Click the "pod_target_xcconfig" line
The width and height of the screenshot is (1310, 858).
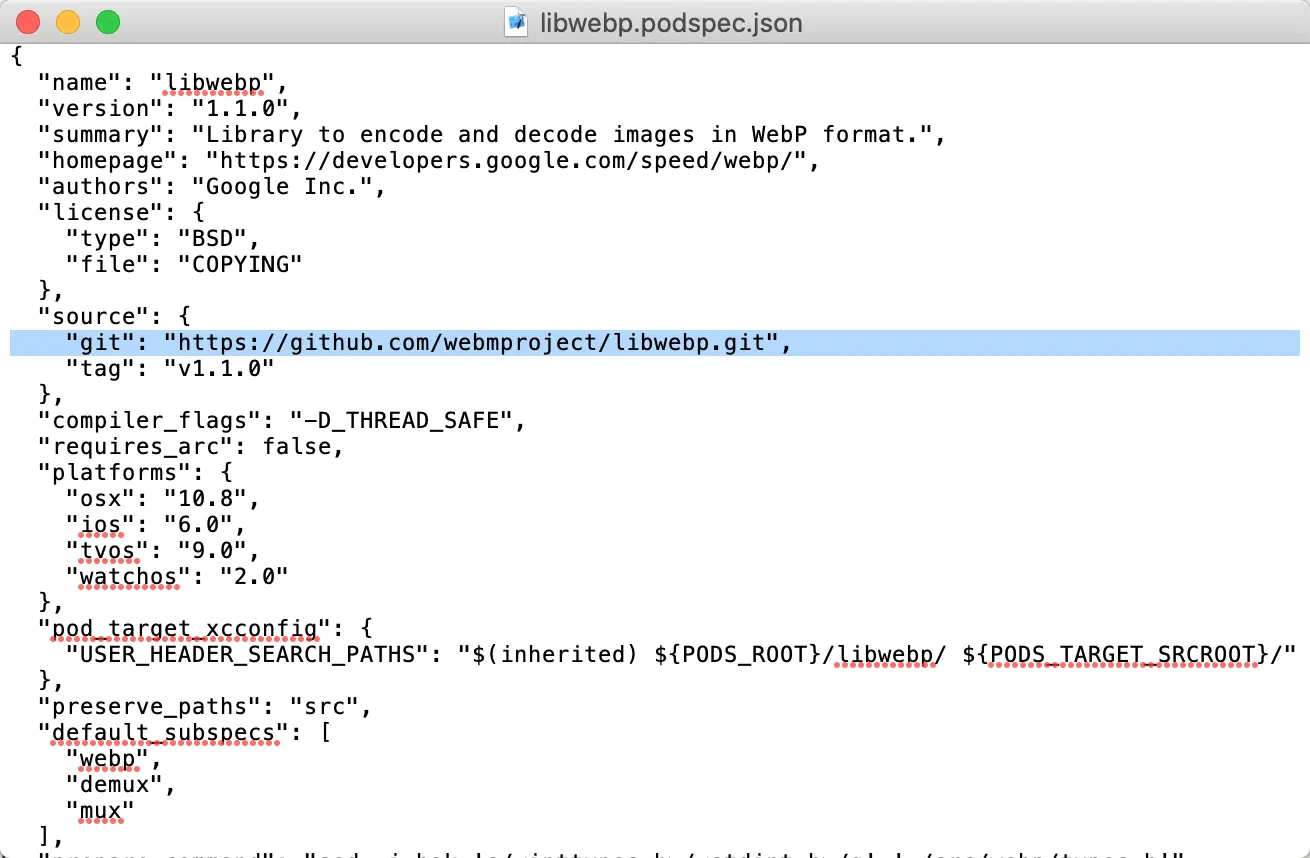[205, 628]
